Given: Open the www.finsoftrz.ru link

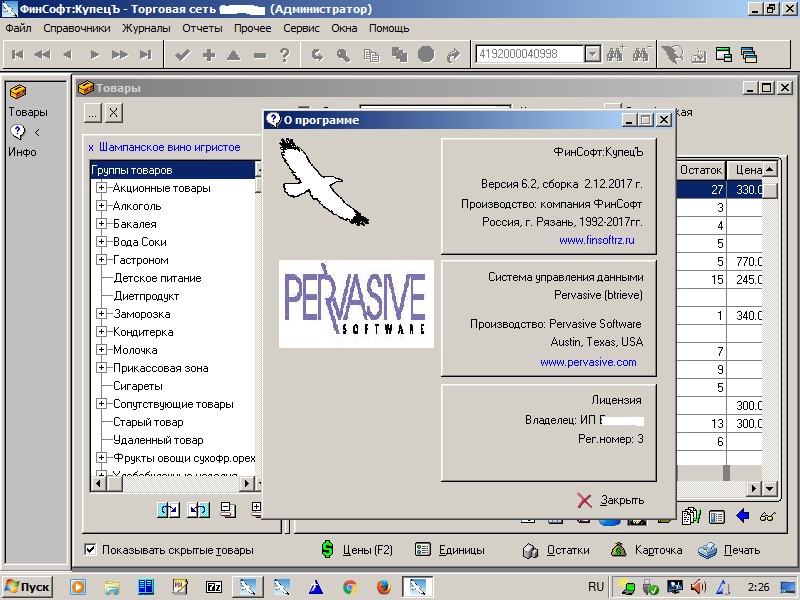Looking at the screenshot, I should [x=597, y=241].
